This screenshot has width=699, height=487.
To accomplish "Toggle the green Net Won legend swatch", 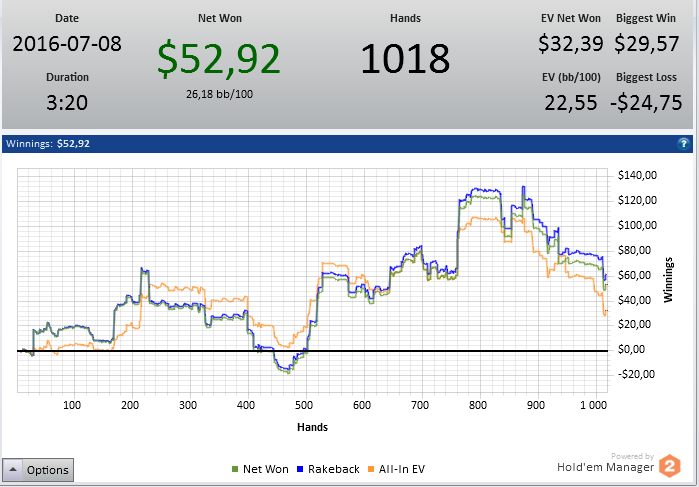I will click(235, 469).
